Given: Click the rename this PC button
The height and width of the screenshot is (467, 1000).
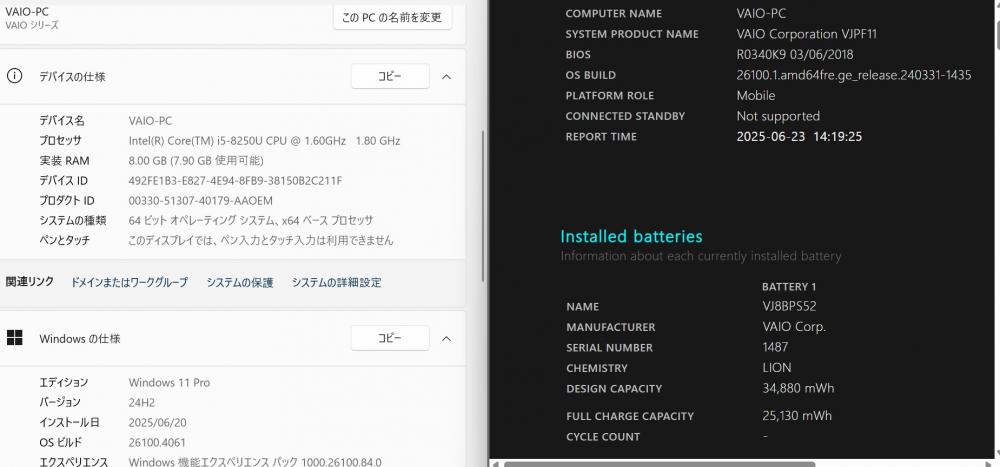Looking at the screenshot, I should point(392,18).
